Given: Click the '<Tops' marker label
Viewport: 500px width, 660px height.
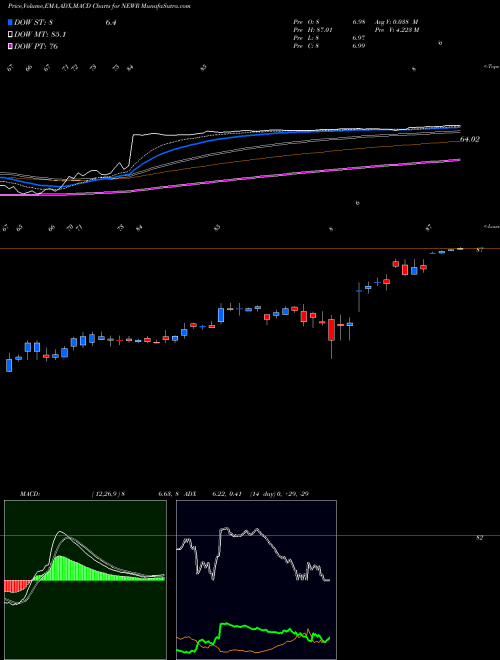Looking at the screenshot, I should click(x=491, y=67).
